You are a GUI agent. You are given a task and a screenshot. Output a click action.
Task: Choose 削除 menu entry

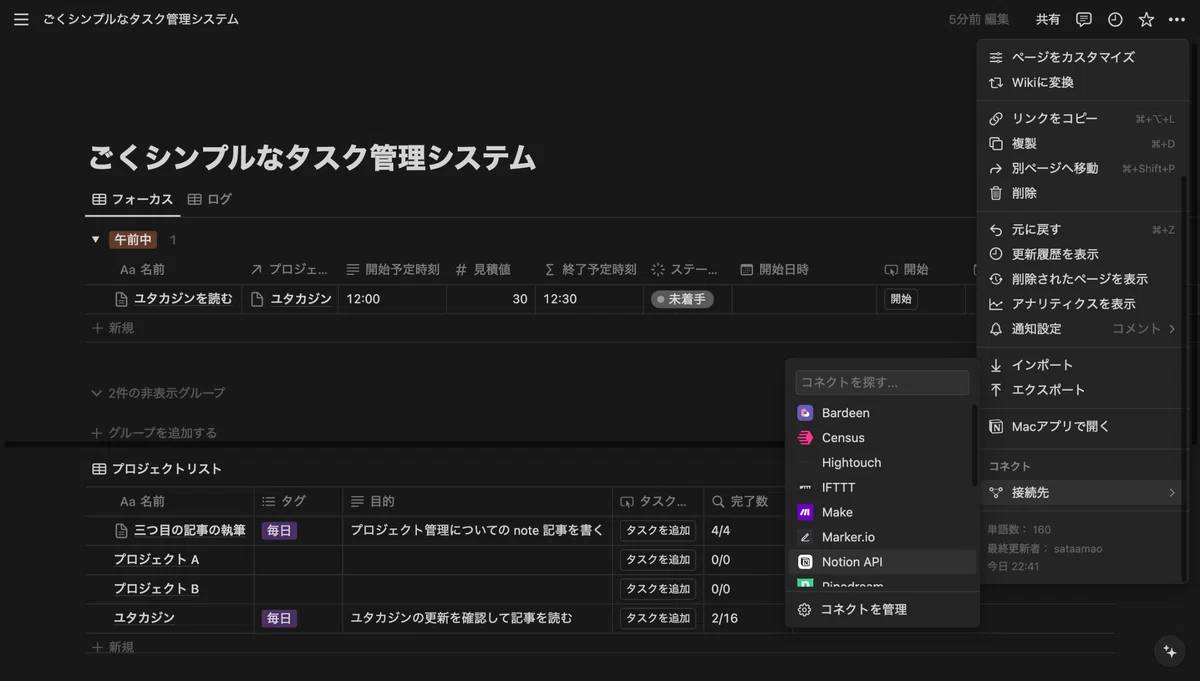[x=1082, y=193]
